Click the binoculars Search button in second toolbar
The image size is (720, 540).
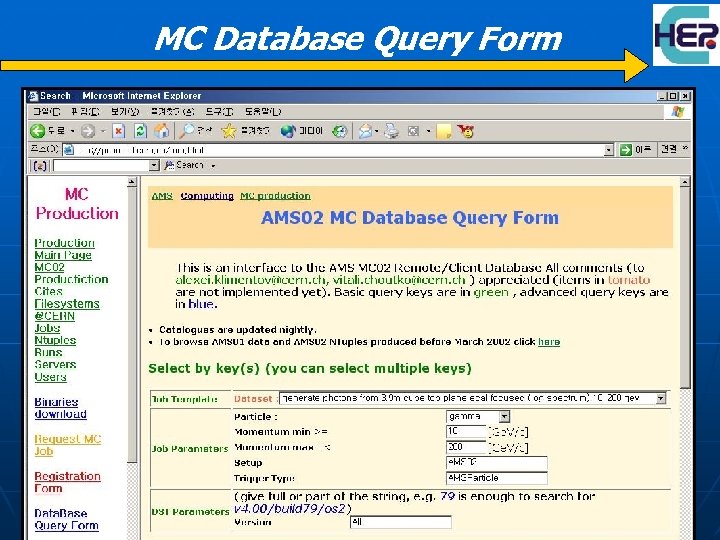coord(184,165)
